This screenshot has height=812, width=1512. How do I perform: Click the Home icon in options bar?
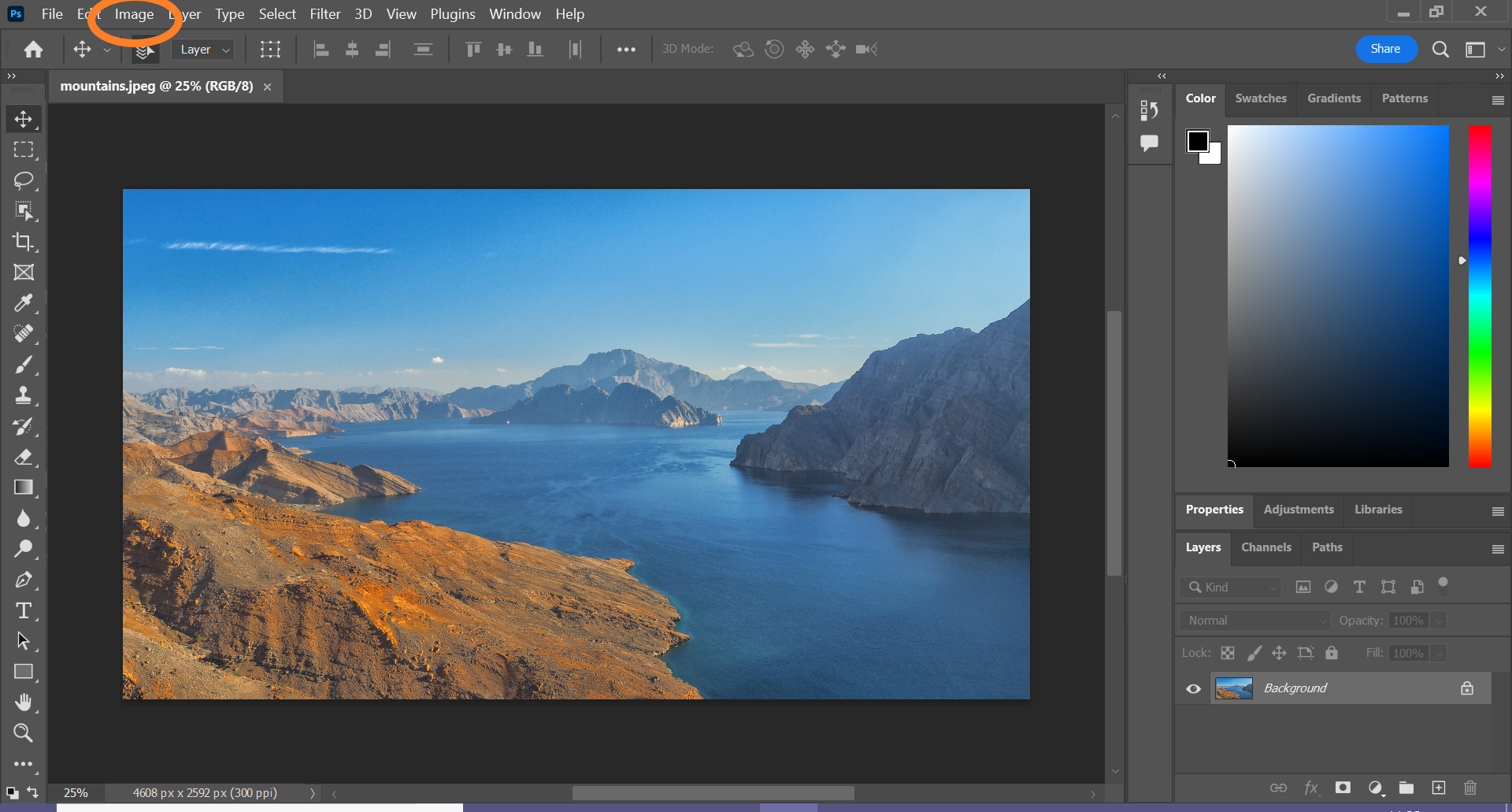tap(33, 50)
